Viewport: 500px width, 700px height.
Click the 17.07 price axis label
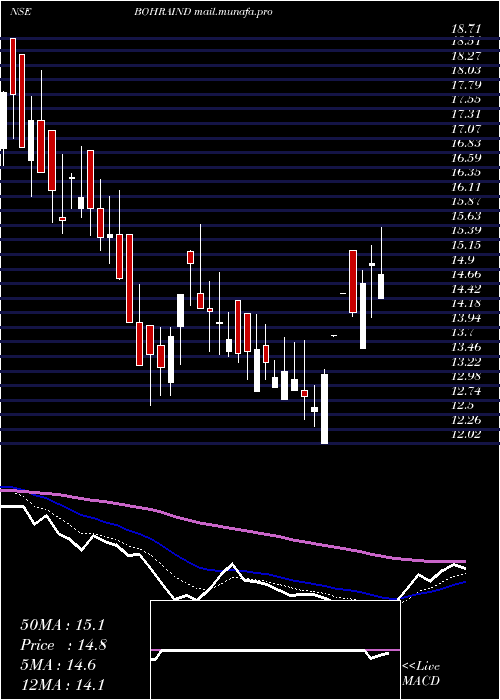coord(466,129)
